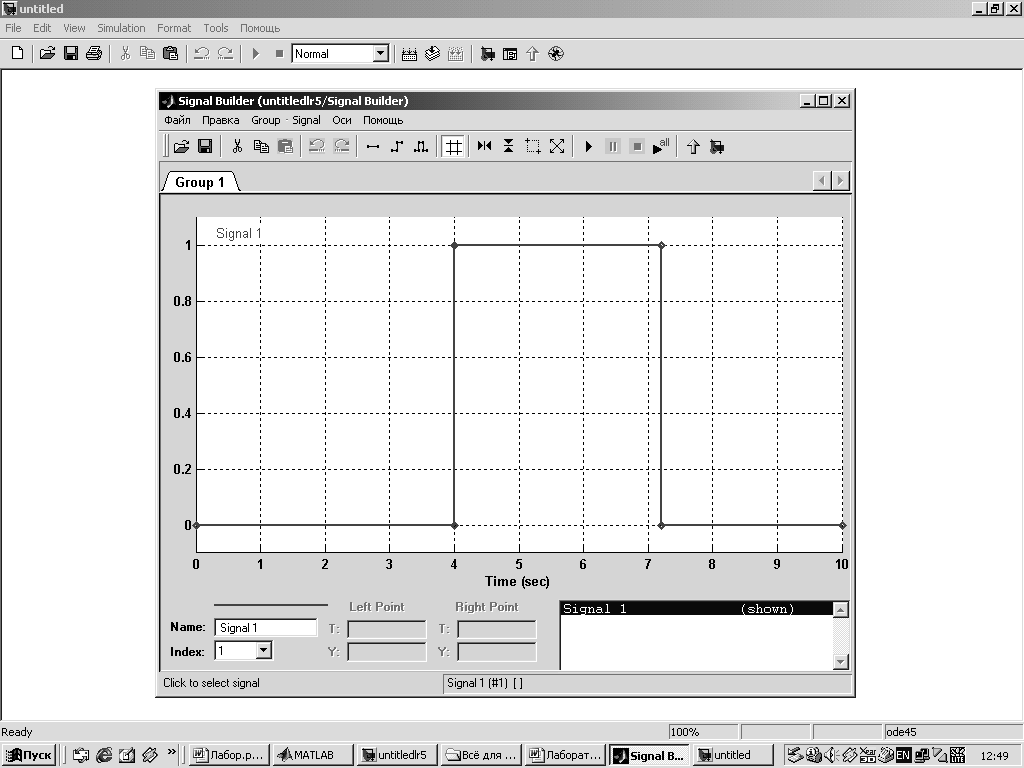The width and height of the screenshot is (1024, 768).
Task: Open the Normal simulation mode dropdown
Action: [381, 54]
